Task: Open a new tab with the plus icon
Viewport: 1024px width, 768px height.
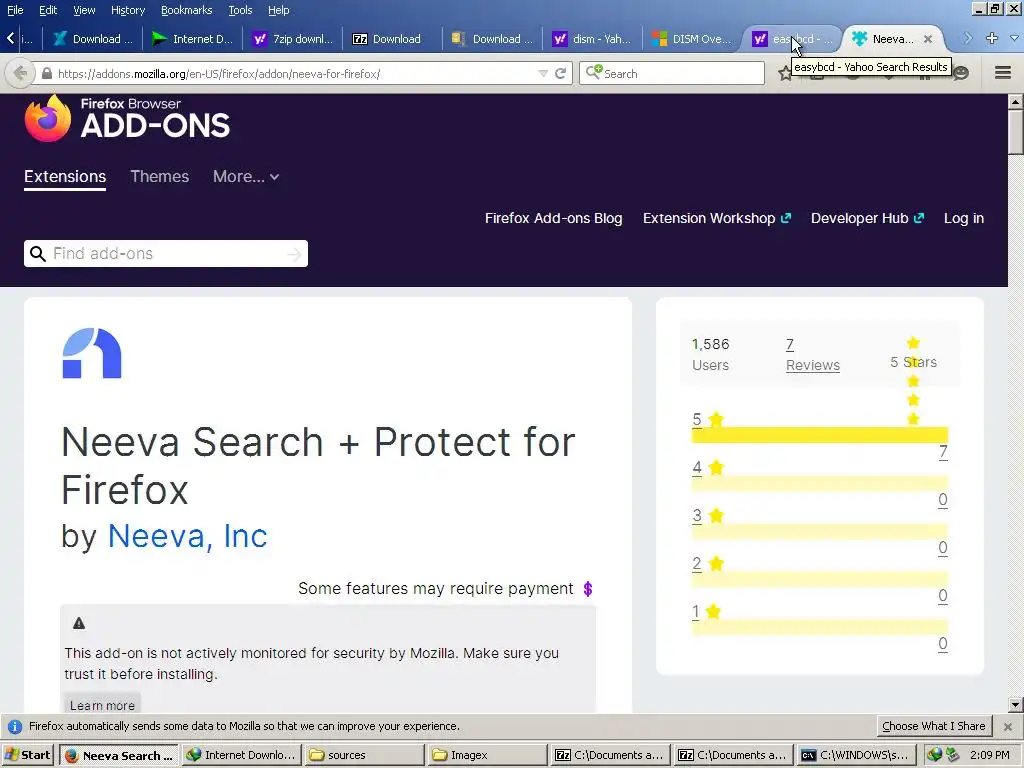Action: click(991, 39)
